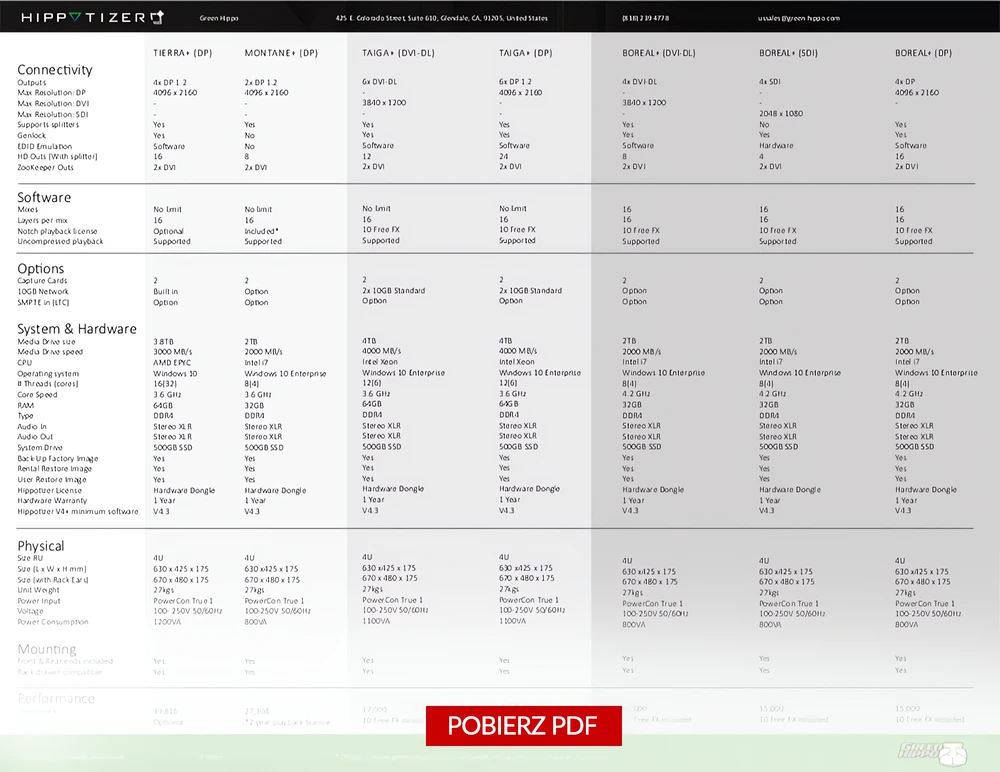Select the SMPTE in (LTC) row label
The height and width of the screenshot is (772, 1000).
pos(43,302)
